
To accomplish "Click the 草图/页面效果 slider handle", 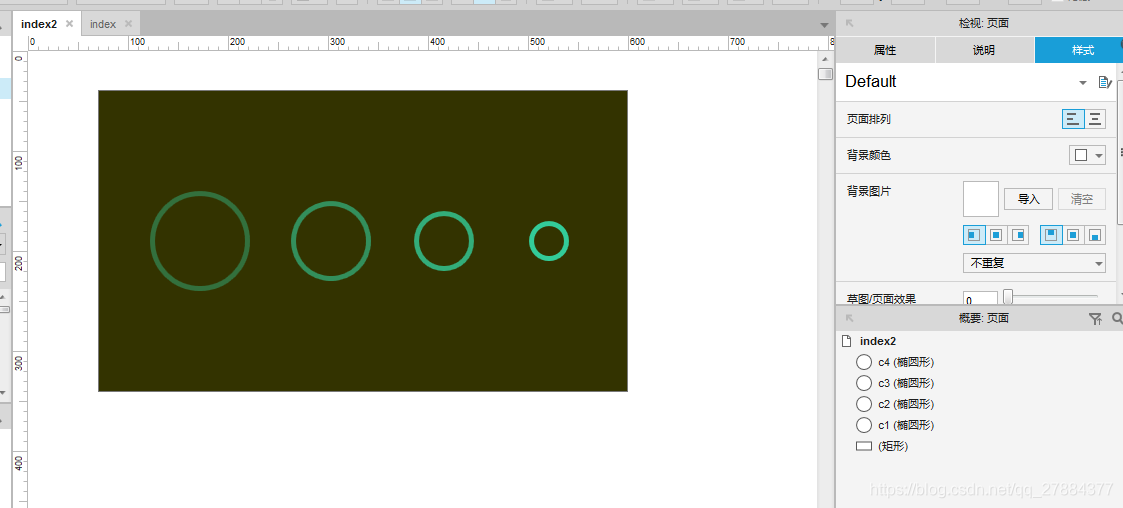I will 1008,296.
